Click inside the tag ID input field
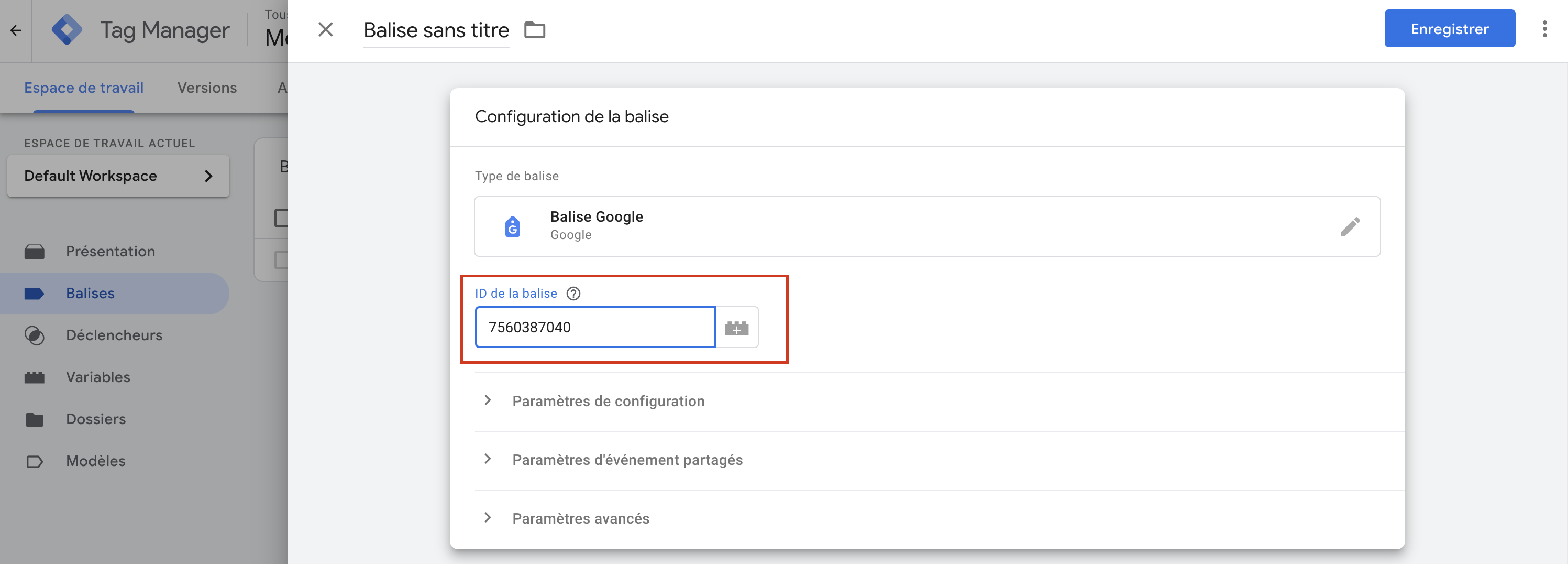Screen dimensions: 1568x564 [595, 327]
